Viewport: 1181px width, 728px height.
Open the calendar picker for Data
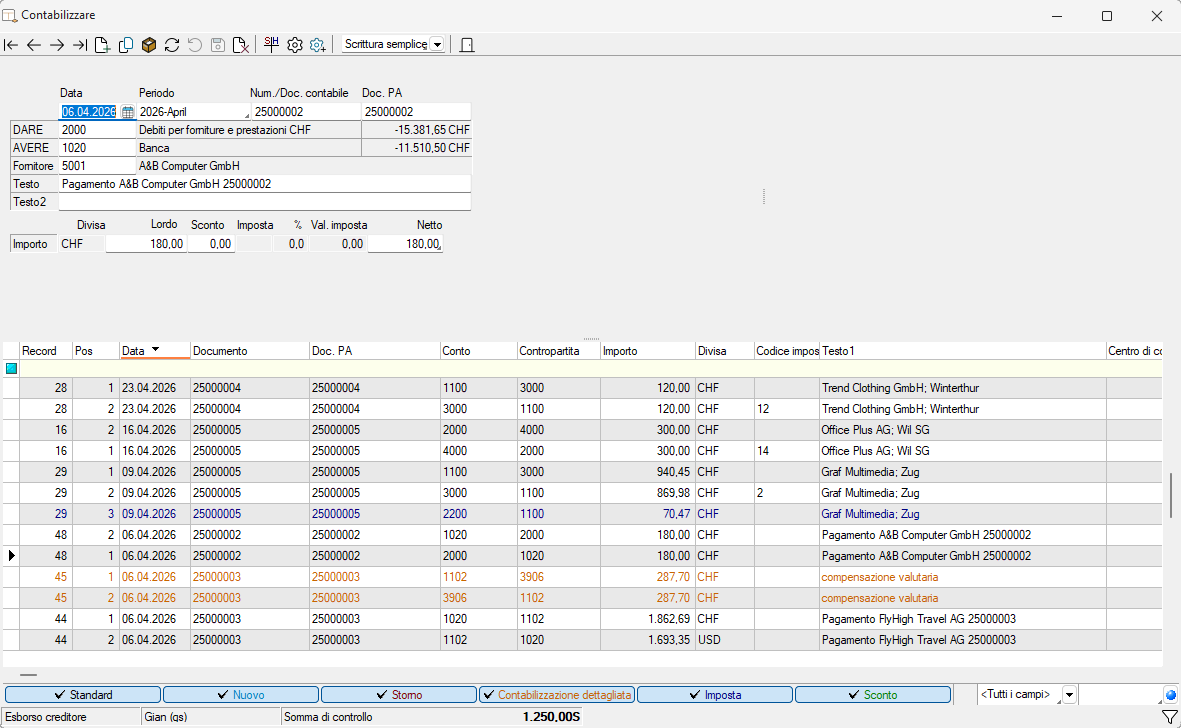(x=127, y=112)
